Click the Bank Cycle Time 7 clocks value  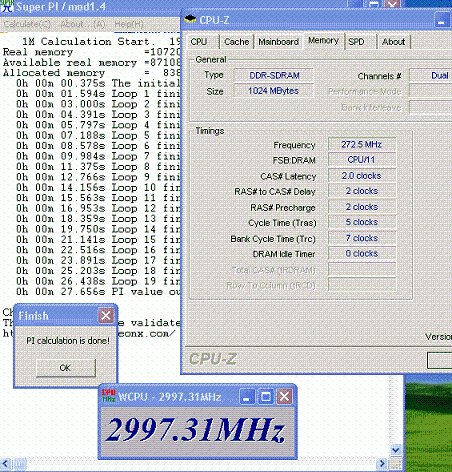(362, 238)
